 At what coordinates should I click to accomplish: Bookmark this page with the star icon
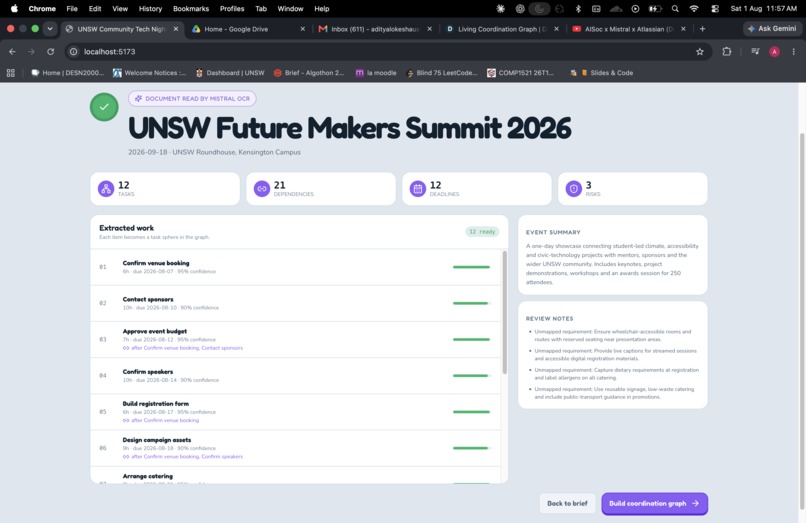click(700, 51)
